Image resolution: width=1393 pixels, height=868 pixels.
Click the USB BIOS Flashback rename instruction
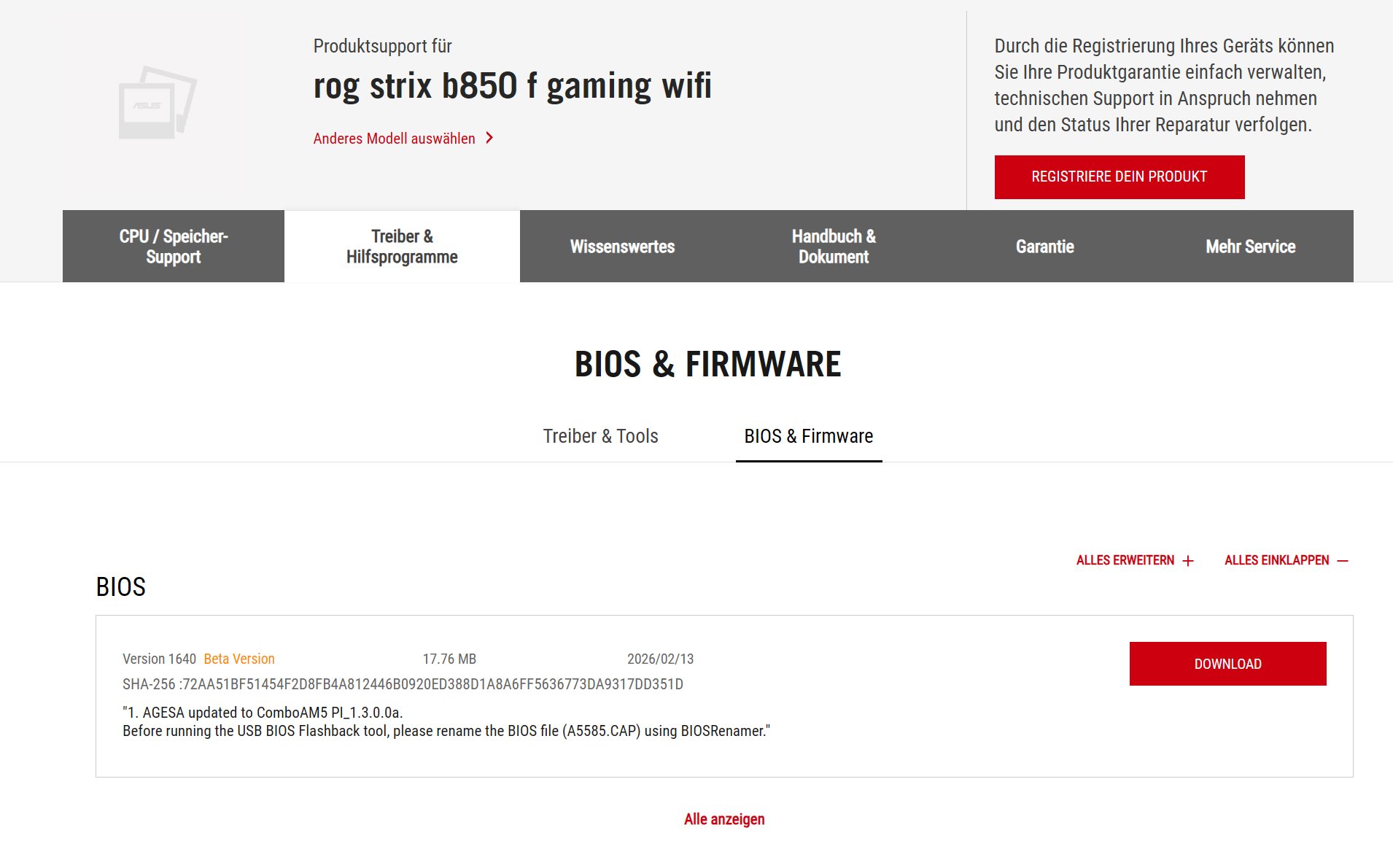pyautogui.click(x=446, y=731)
